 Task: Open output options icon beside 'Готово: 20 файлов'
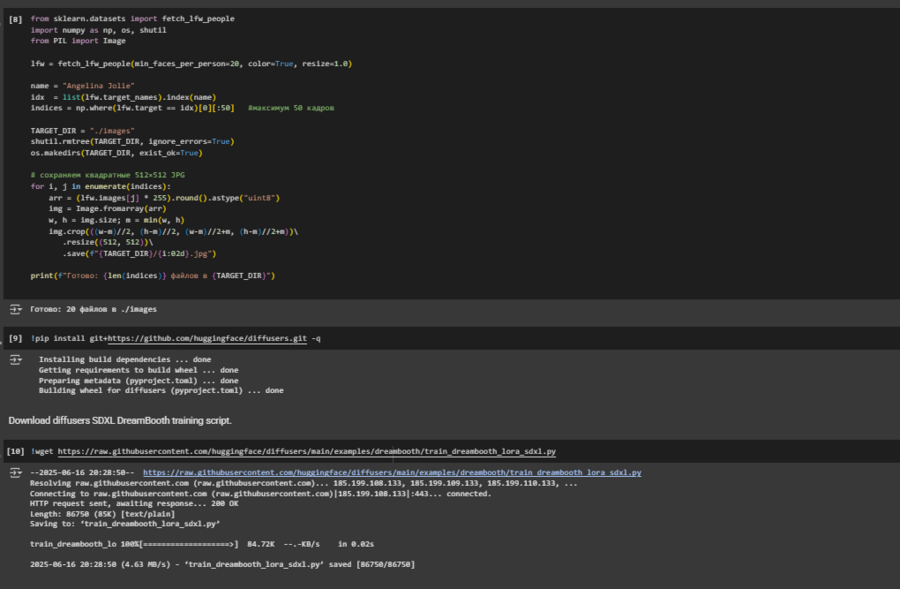point(16,309)
